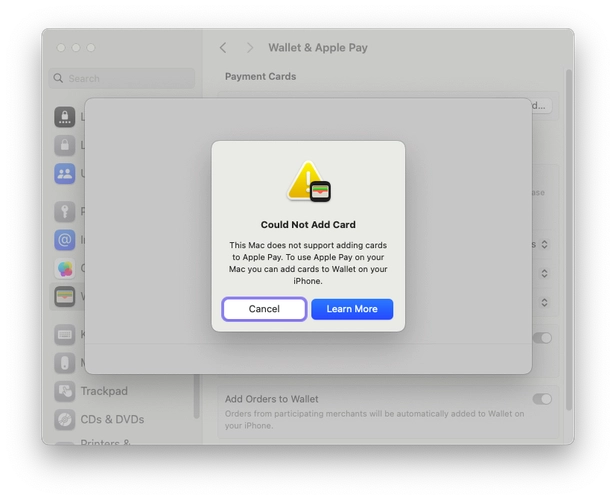
Task: Open the middle pop-up menu stepper arrows
Action: (544, 273)
